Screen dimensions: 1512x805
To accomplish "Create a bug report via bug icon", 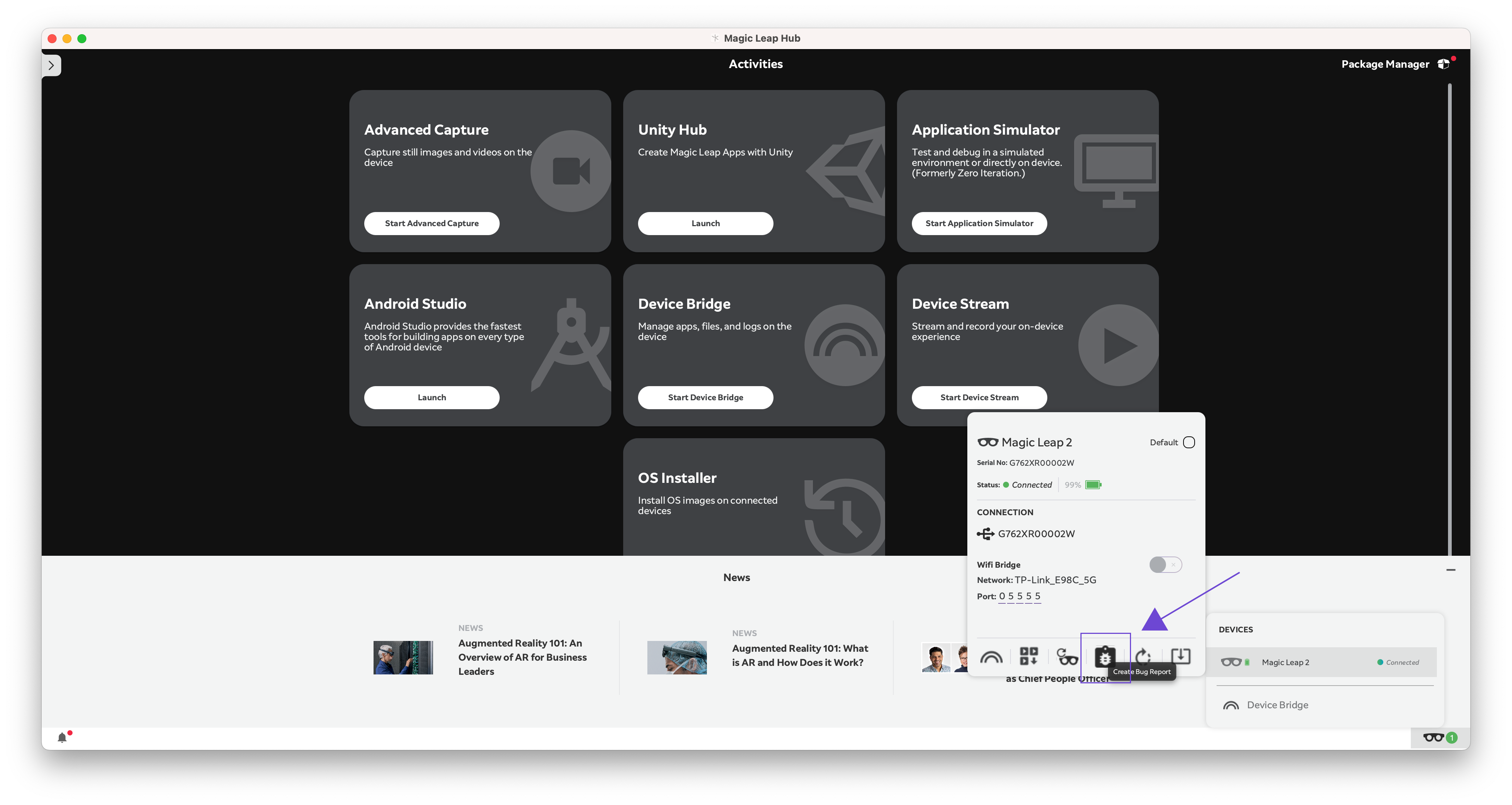I will pyautogui.click(x=1105, y=656).
